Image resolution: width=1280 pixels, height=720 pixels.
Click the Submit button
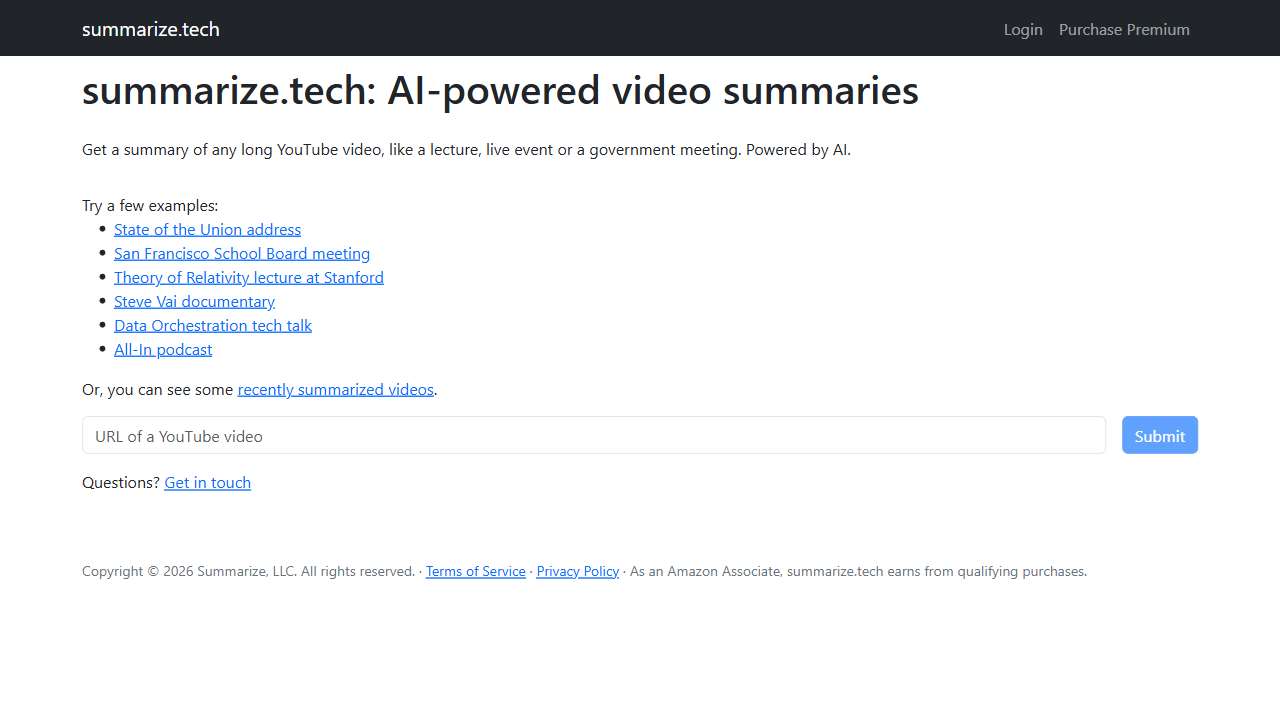[x=1159, y=435]
